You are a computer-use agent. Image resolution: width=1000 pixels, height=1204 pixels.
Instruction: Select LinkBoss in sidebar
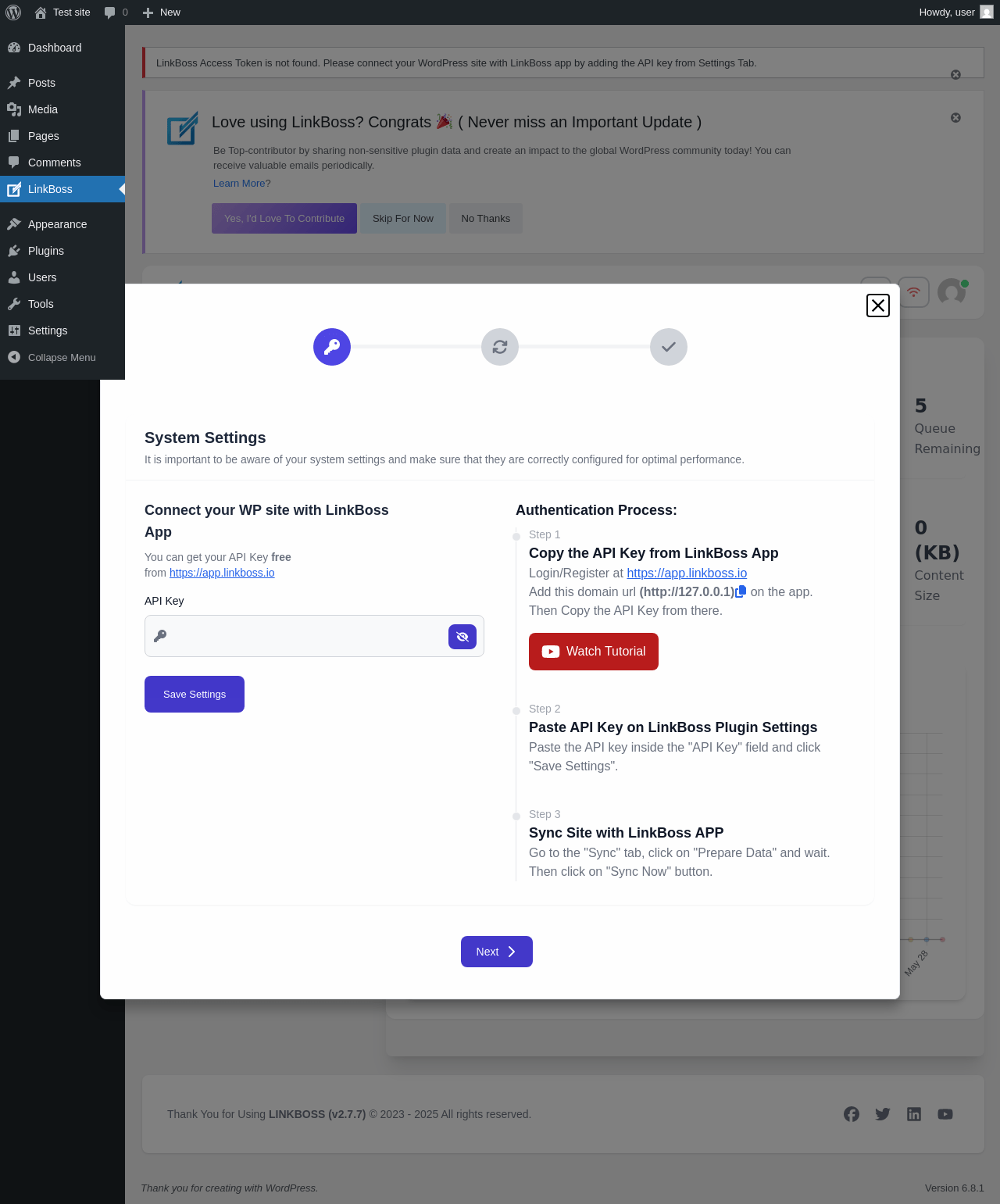tap(62, 189)
